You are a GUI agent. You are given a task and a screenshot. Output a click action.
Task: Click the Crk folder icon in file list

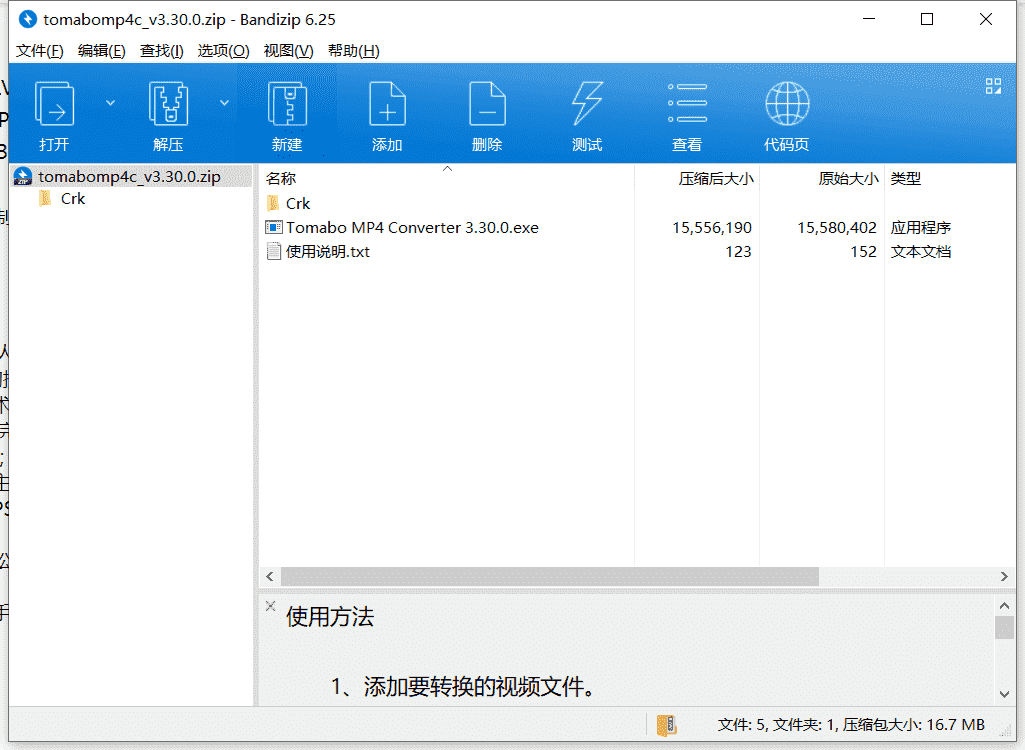coord(273,203)
